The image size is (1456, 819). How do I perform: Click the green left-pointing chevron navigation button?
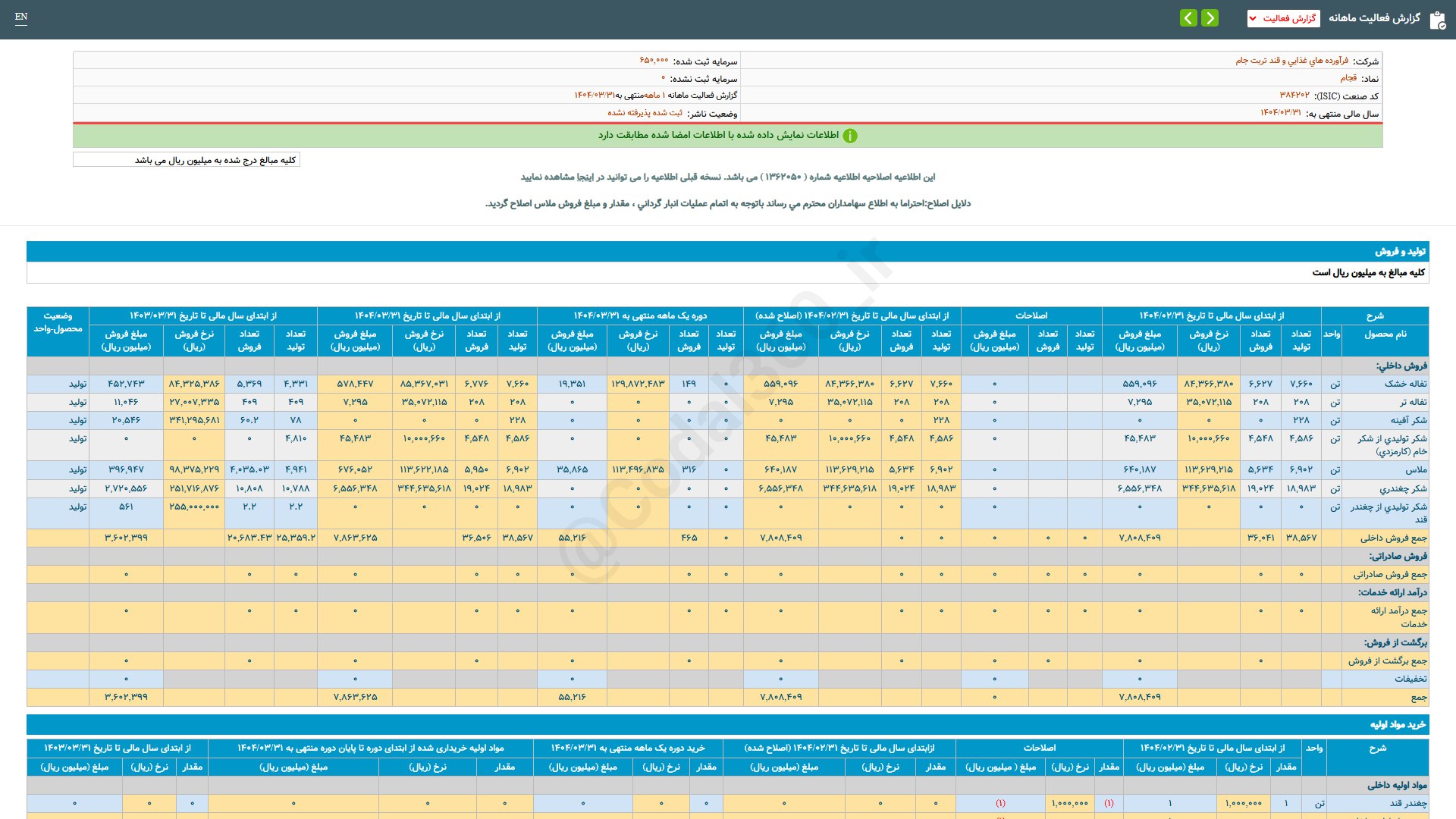click(x=1188, y=17)
